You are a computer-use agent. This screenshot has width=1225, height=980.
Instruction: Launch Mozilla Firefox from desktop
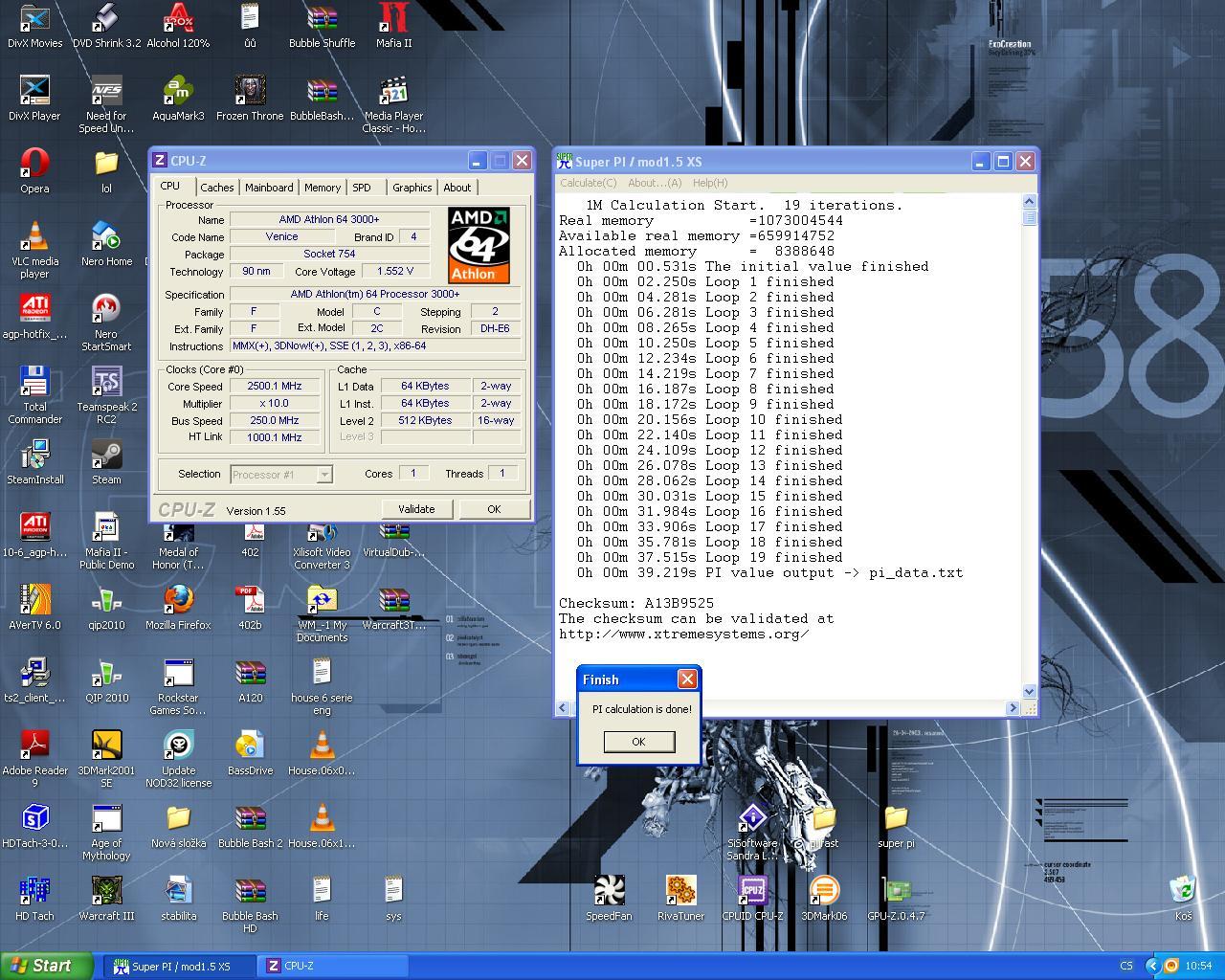pyautogui.click(x=178, y=608)
